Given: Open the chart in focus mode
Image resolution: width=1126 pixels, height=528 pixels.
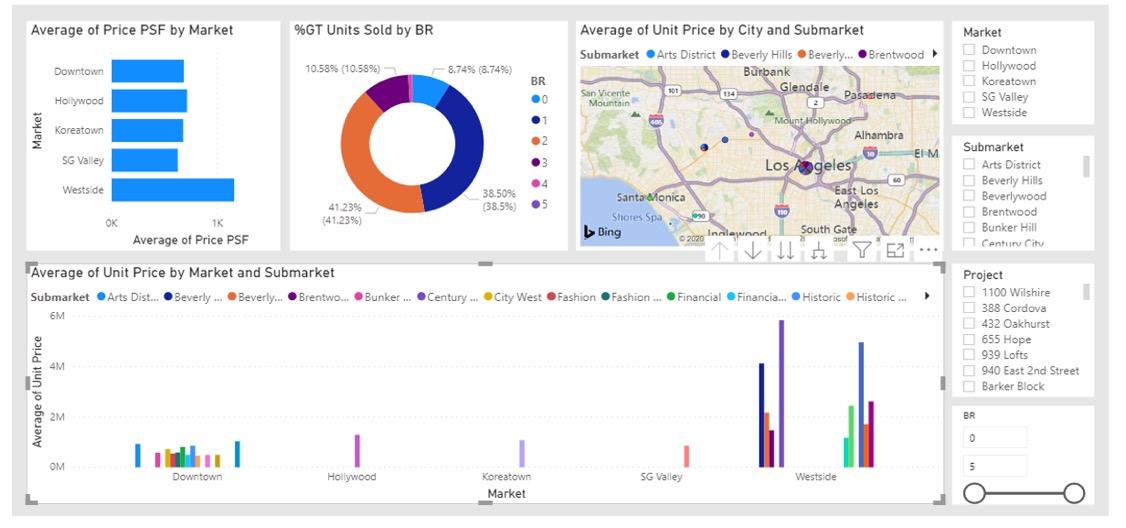Looking at the screenshot, I should coord(895,250).
